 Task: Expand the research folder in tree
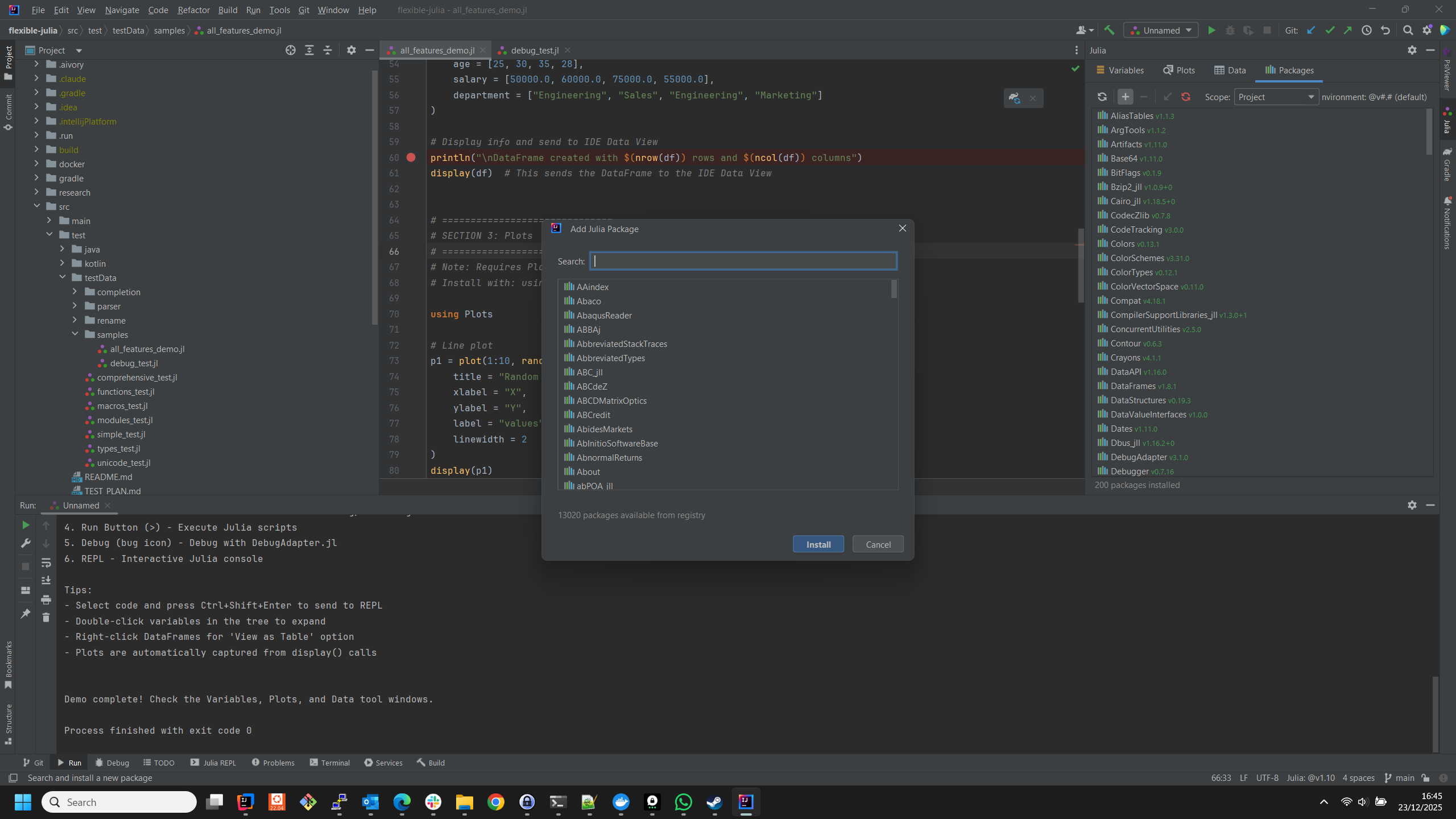pyautogui.click(x=37, y=192)
